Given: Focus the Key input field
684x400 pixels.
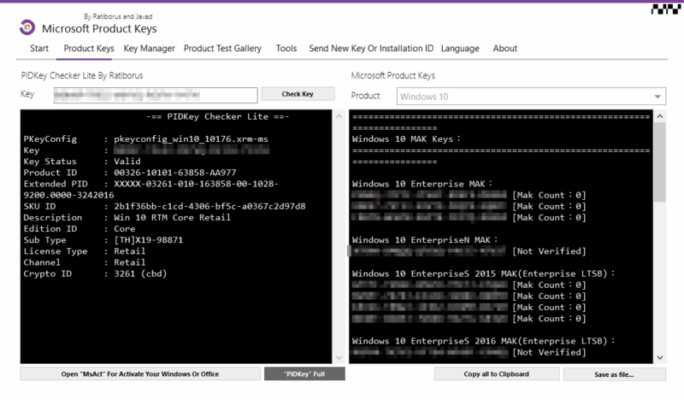Looking at the screenshot, I should pos(156,95).
